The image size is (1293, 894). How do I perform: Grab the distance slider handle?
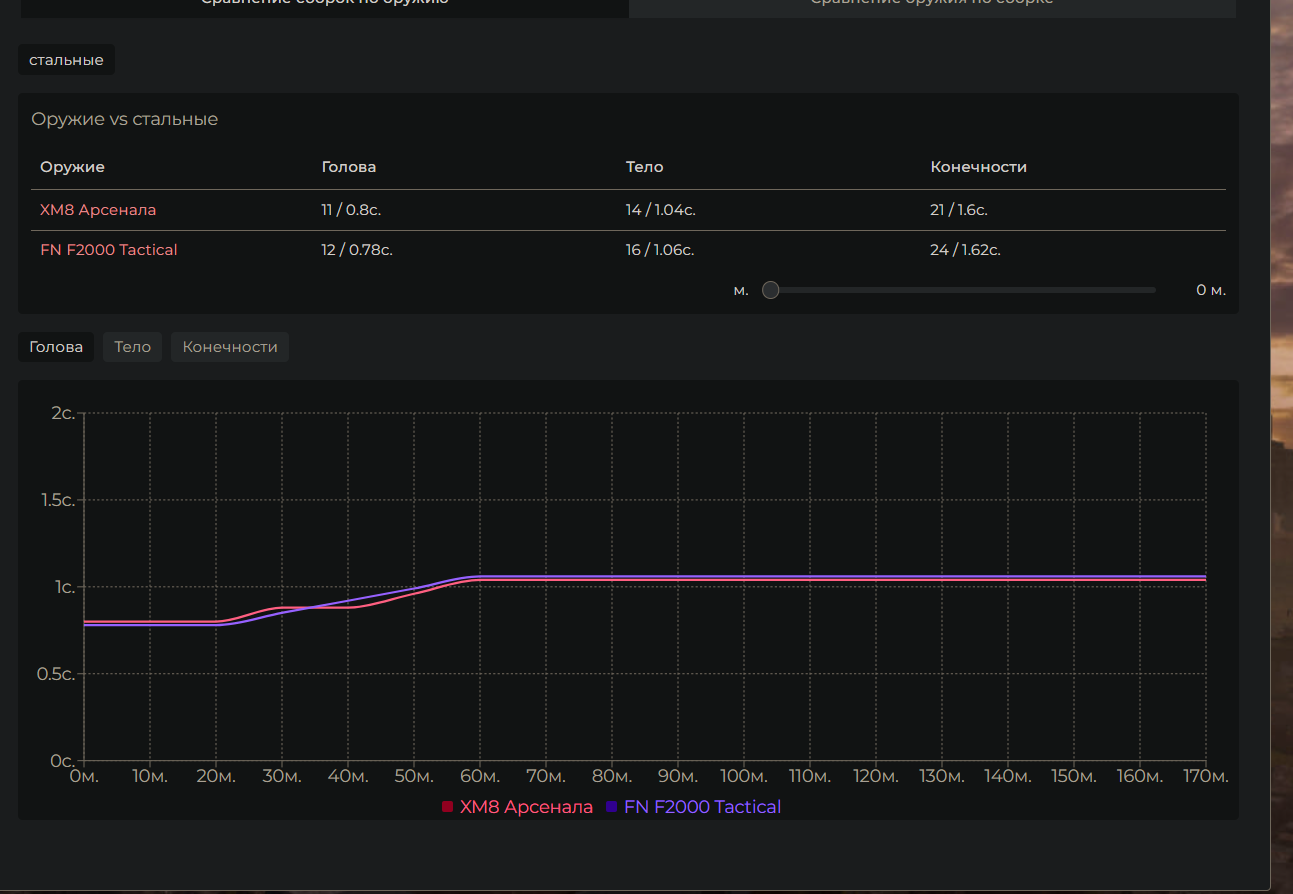pyautogui.click(x=770, y=290)
